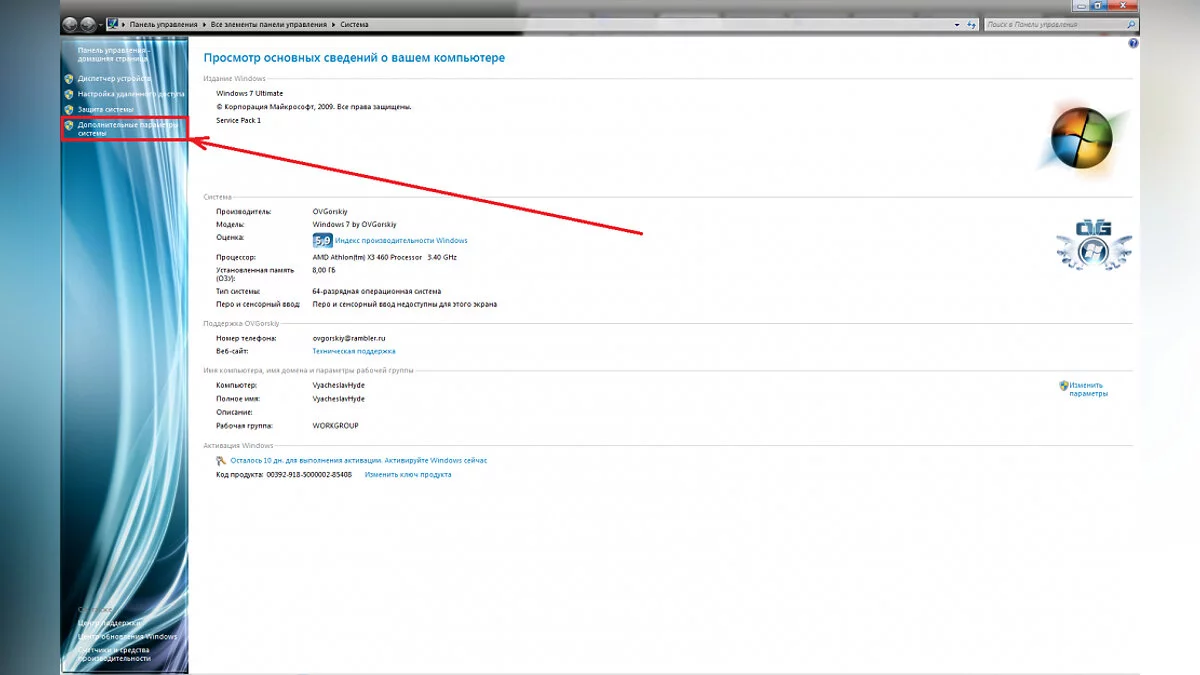Viewport: 1200px width, 675px height.
Task: Open recent pages dropdown beside navigation arrows
Action: pos(101,24)
